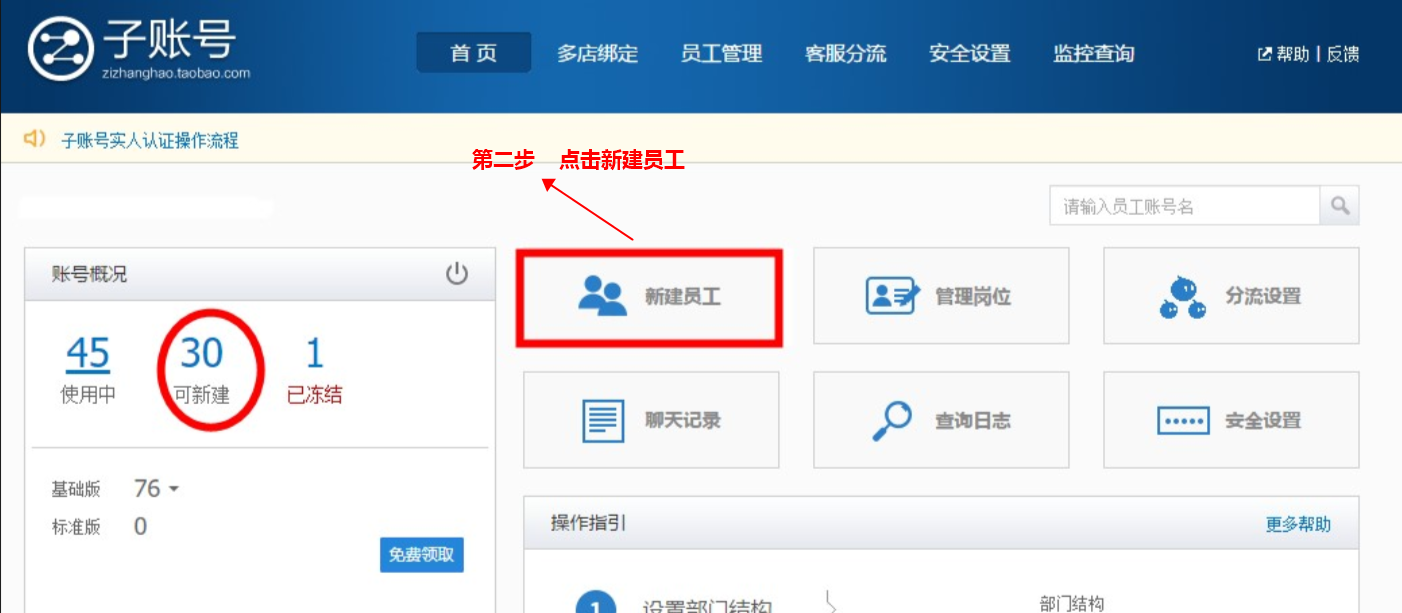Click the 45 使用中 count link
Image resolution: width=1402 pixels, height=613 pixels.
point(88,354)
